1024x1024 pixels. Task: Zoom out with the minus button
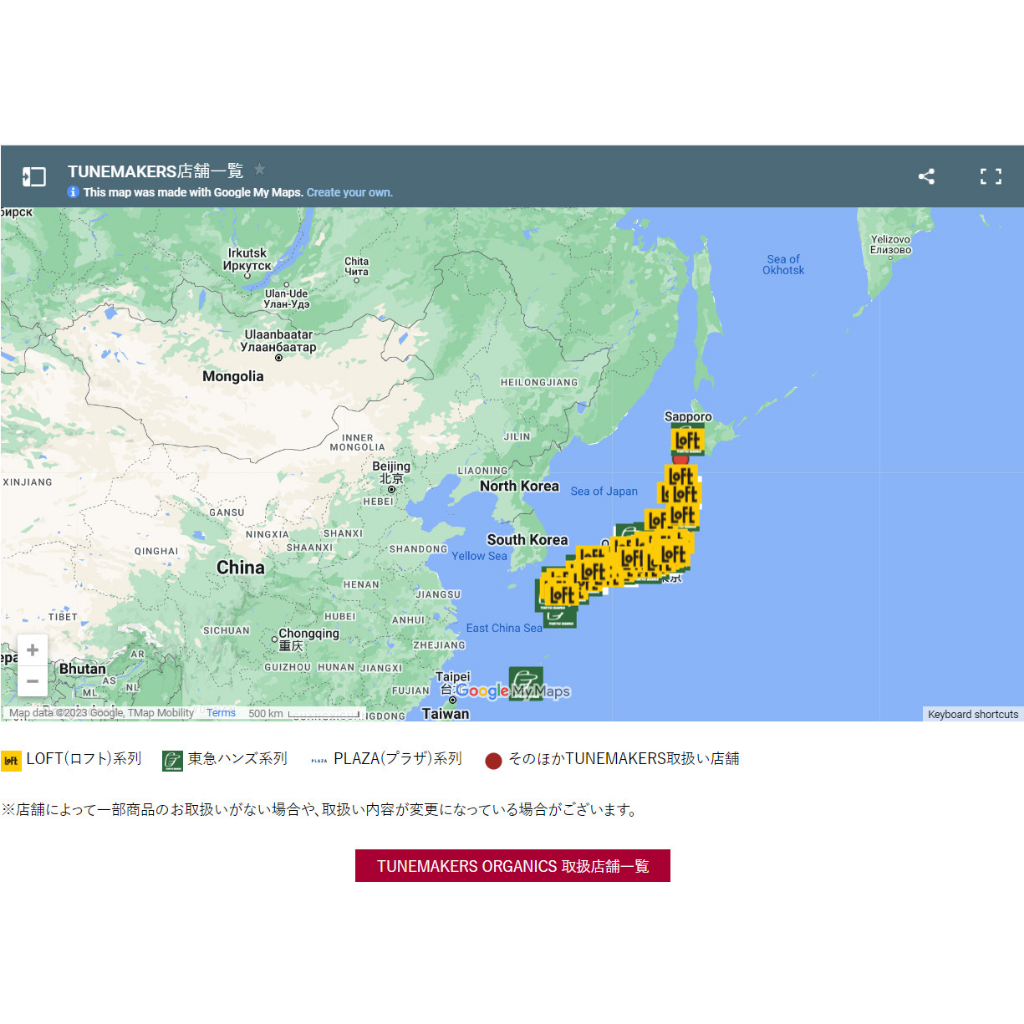33,681
